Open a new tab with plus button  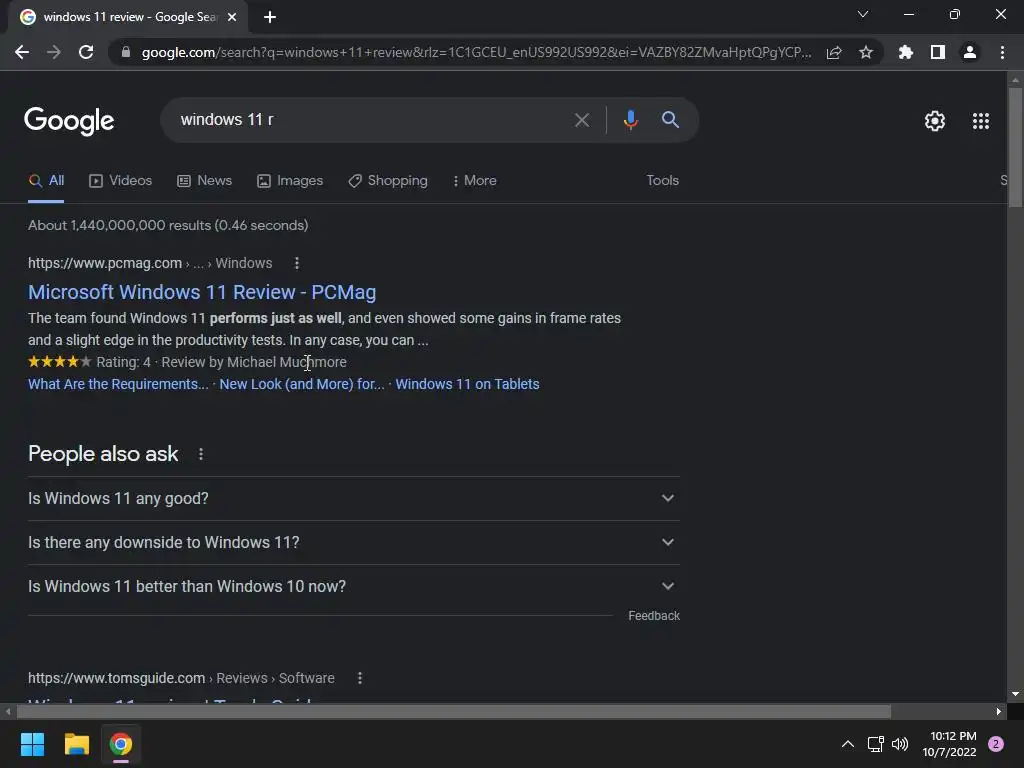(x=270, y=17)
